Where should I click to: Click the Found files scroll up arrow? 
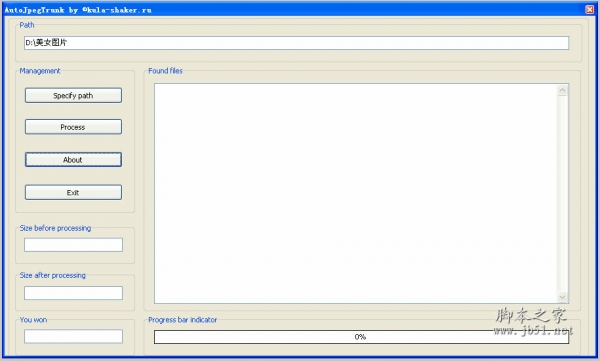562,91
